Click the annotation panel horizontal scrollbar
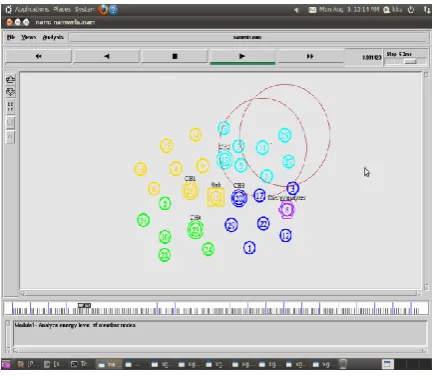This screenshot has width=437, height=380. pyautogui.click(x=220, y=350)
